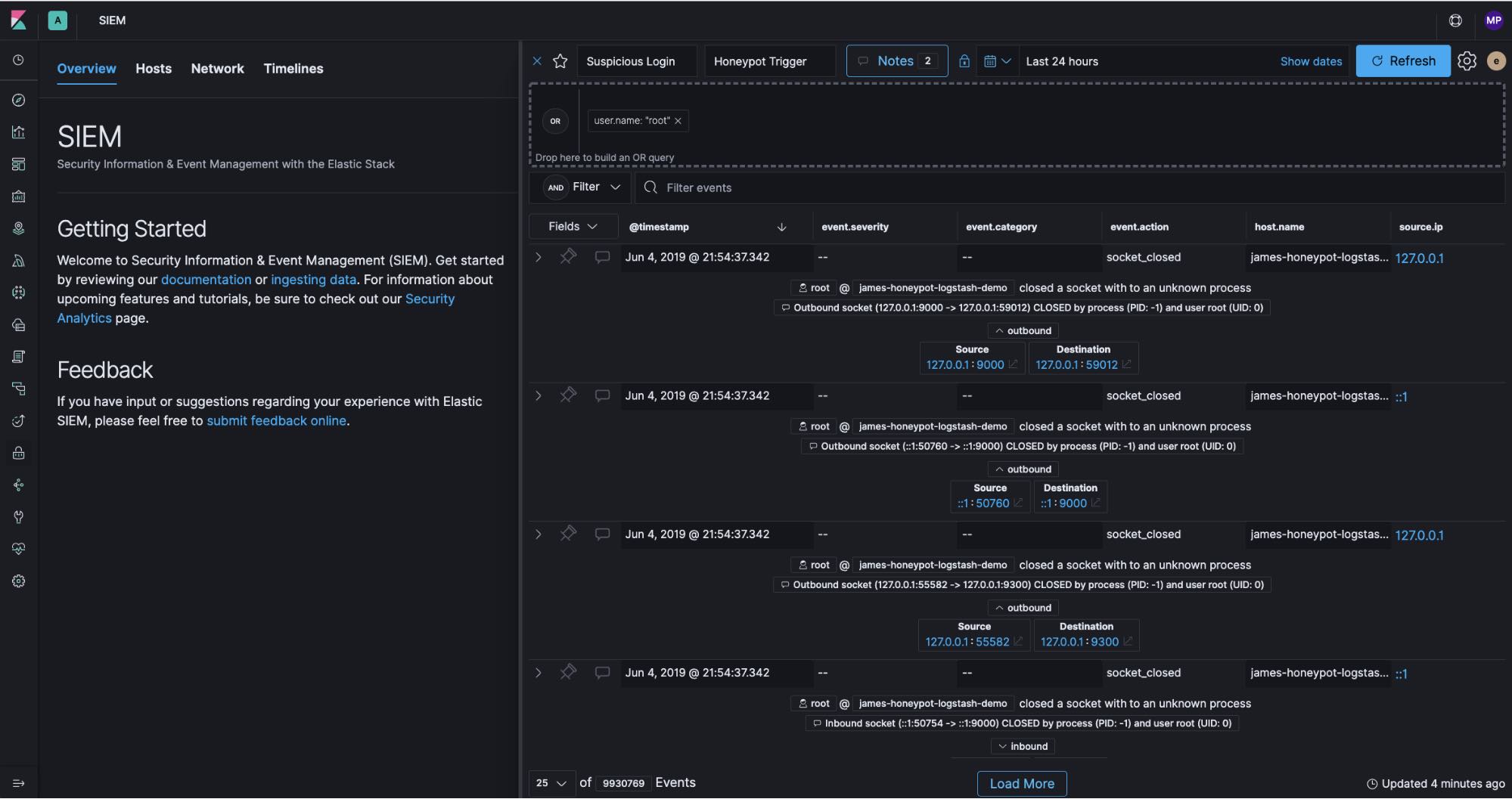This screenshot has height=799, width=1512.
Task: Edit the Honeypot Trigger description field
Action: coord(770,61)
